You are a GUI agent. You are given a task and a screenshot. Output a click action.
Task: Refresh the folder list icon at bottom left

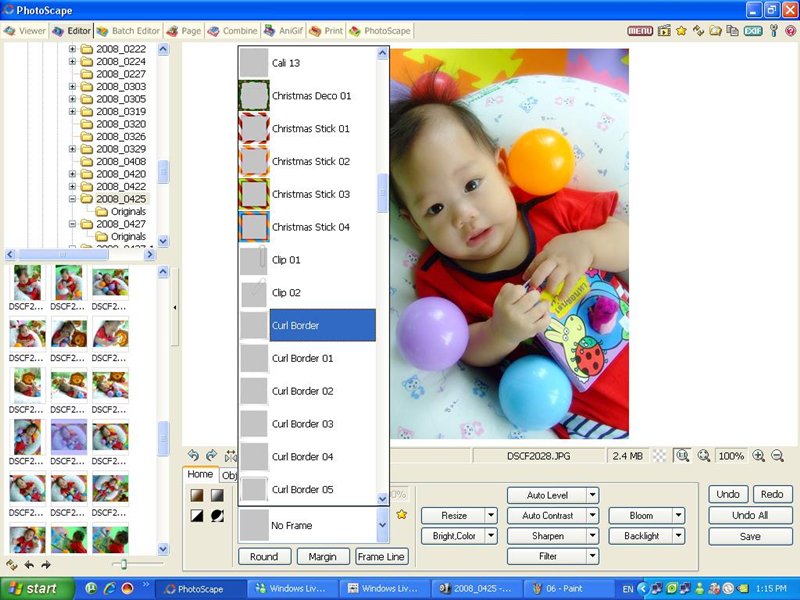pyautogui.click(x=11, y=565)
